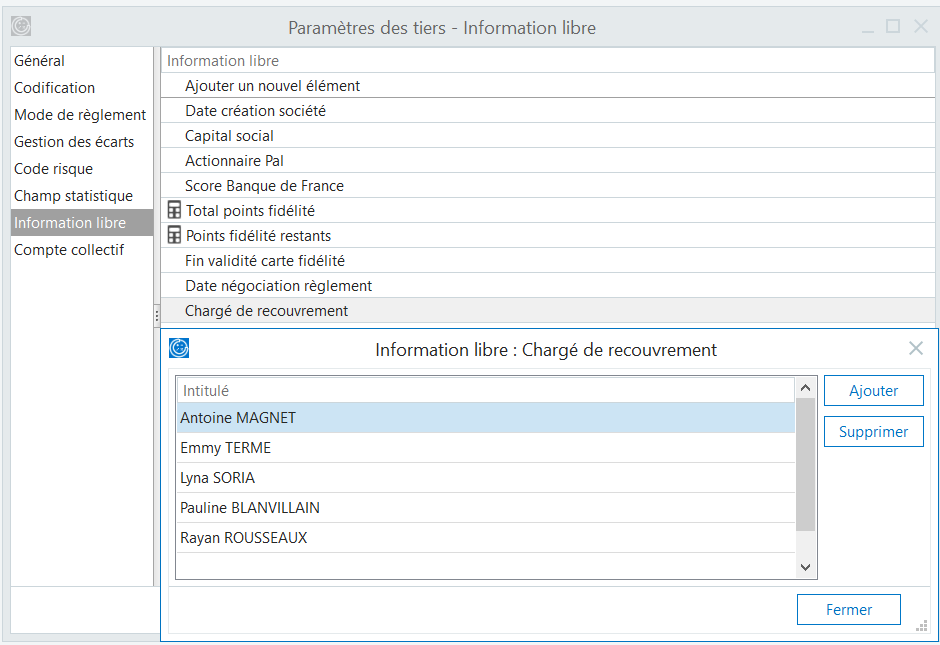Click the app logo in the main title bar

[21, 27]
